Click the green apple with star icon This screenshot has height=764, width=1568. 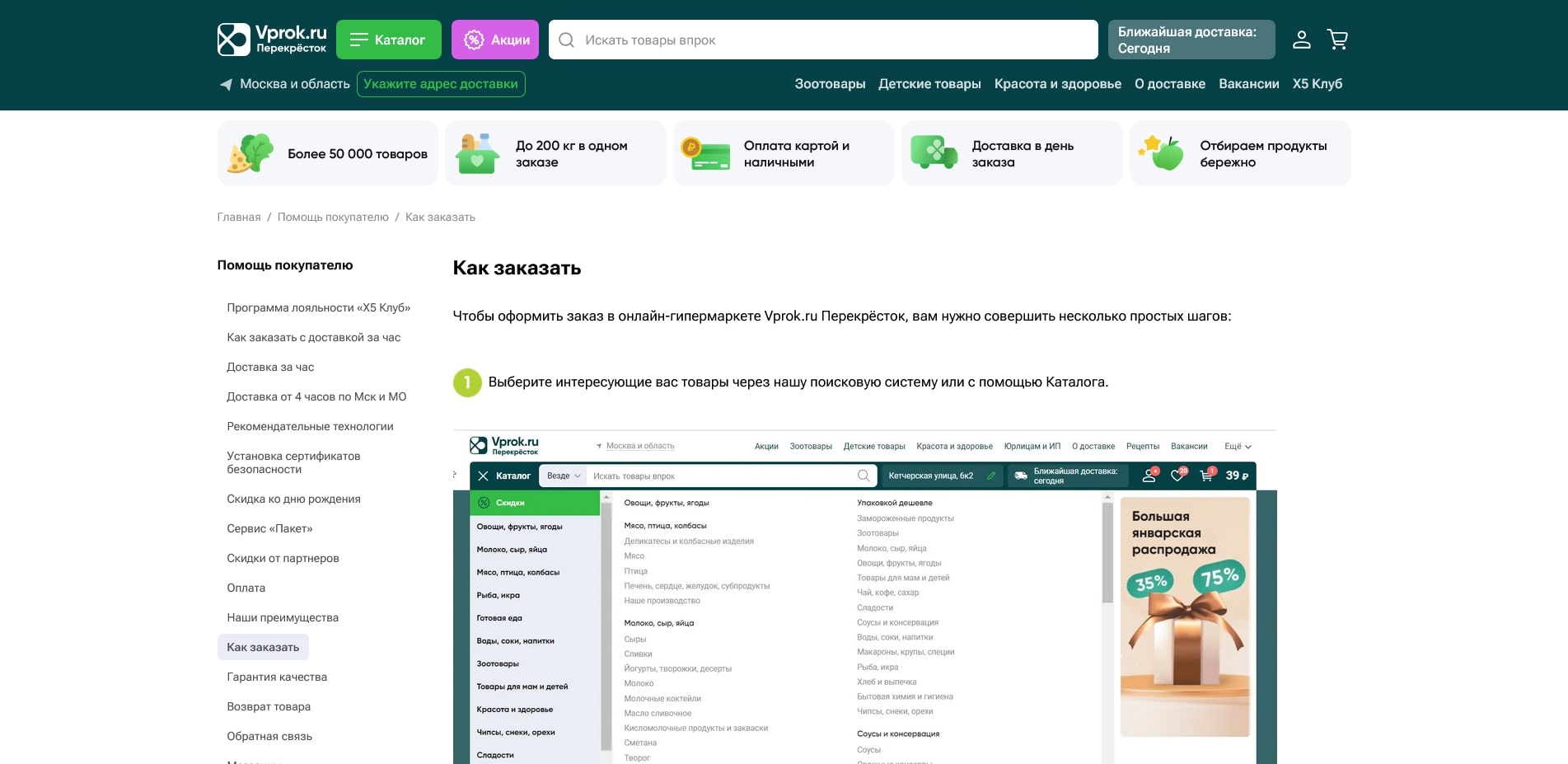(x=1162, y=153)
